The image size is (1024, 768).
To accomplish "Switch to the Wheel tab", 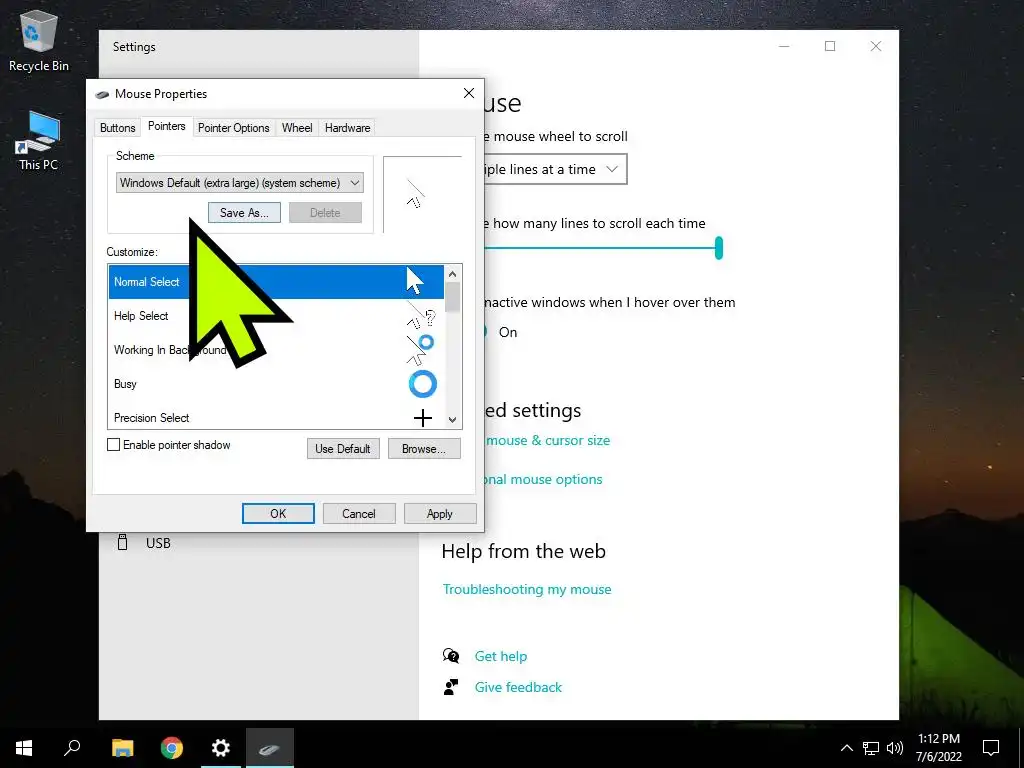I will pyautogui.click(x=297, y=128).
